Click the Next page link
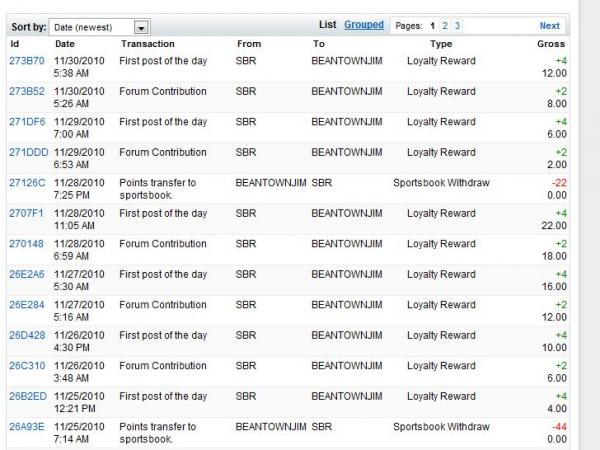600x450 pixels. pyautogui.click(x=549, y=26)
